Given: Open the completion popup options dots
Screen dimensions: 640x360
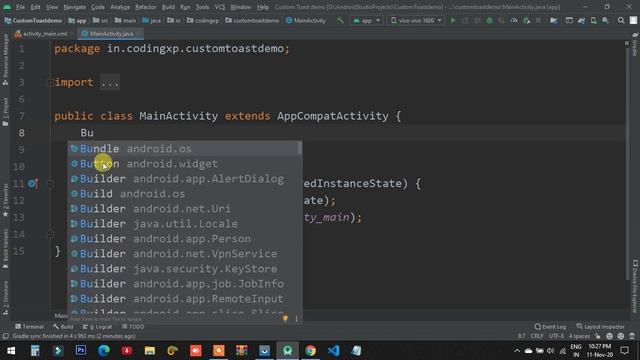Looking at the screenshot, I should click(x=296, y=319).
